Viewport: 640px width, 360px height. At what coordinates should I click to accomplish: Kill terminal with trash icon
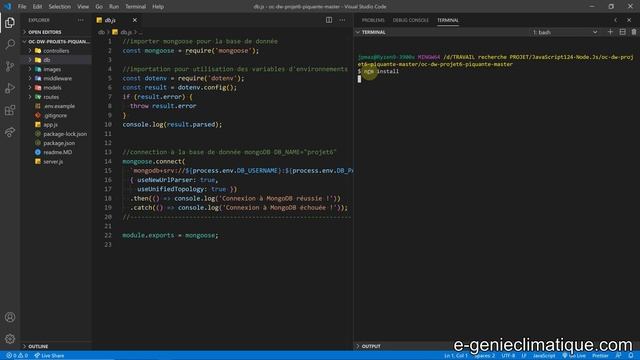[x=634, y=32]
